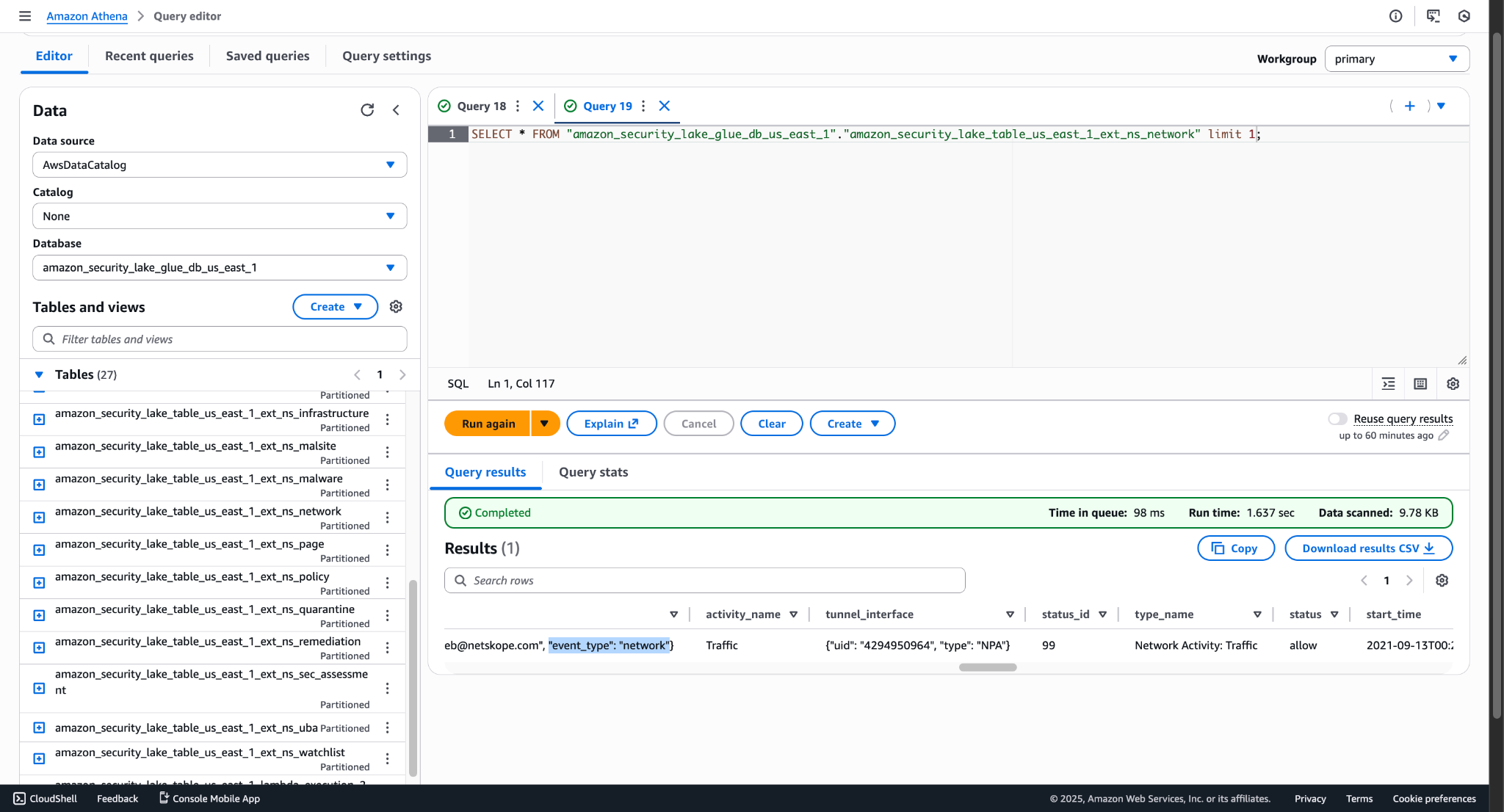The height and width of the screenshot is (812, 1504).
Task: Sort by the activity_name column
Action: [794, 615]
